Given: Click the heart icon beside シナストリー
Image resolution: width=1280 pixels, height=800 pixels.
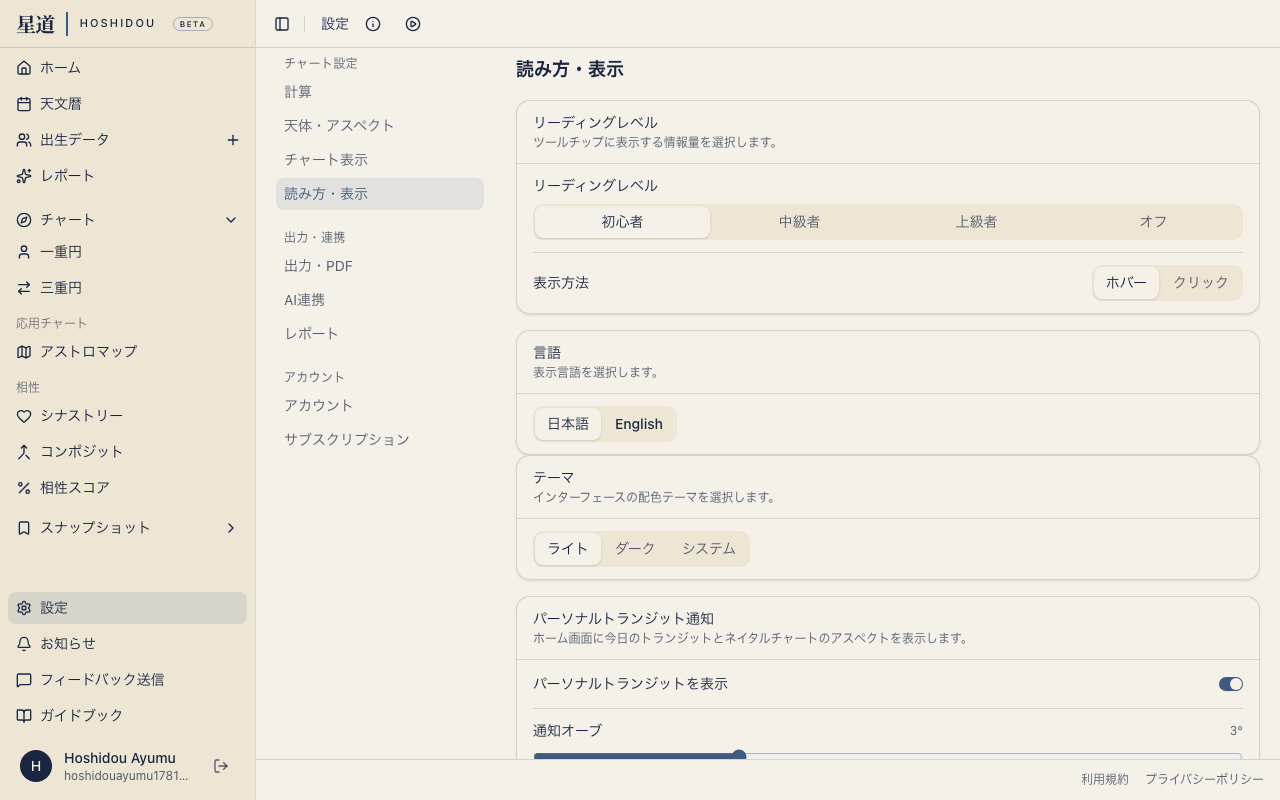Looking at the screenshot, I should click(24, 416).
